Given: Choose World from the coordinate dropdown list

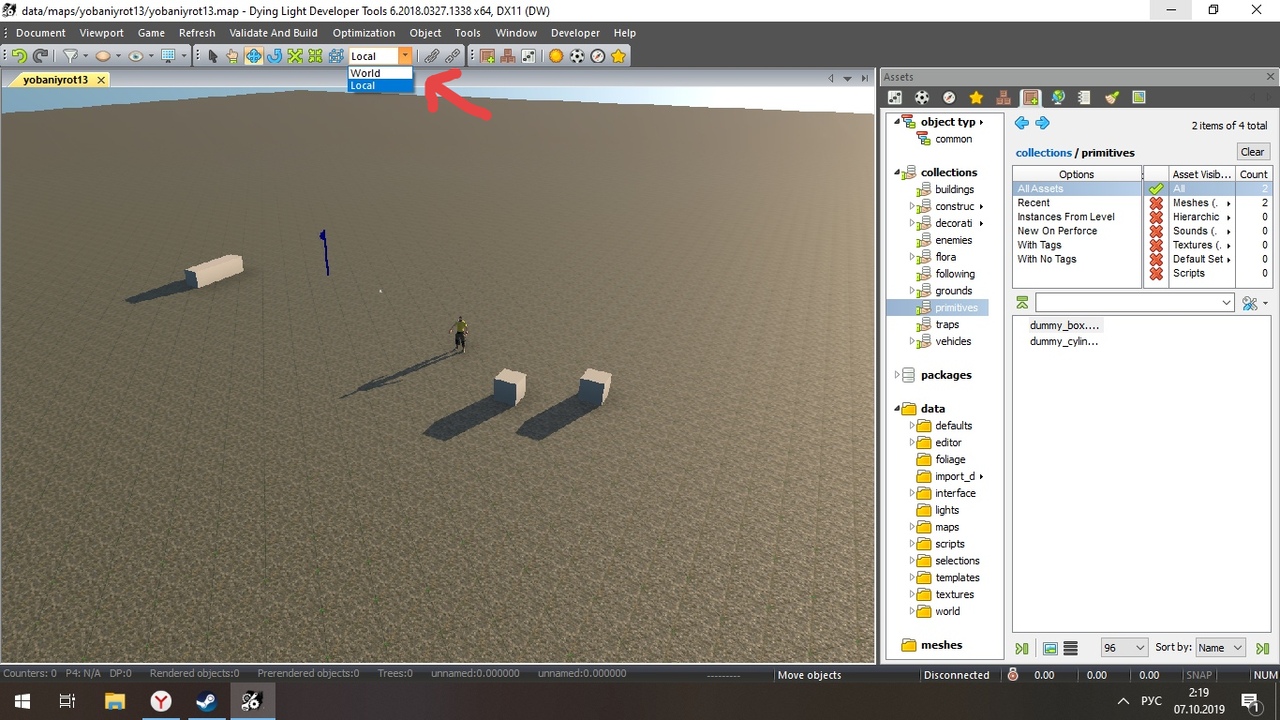Looking at the screenshot, I should coord(380,73).
